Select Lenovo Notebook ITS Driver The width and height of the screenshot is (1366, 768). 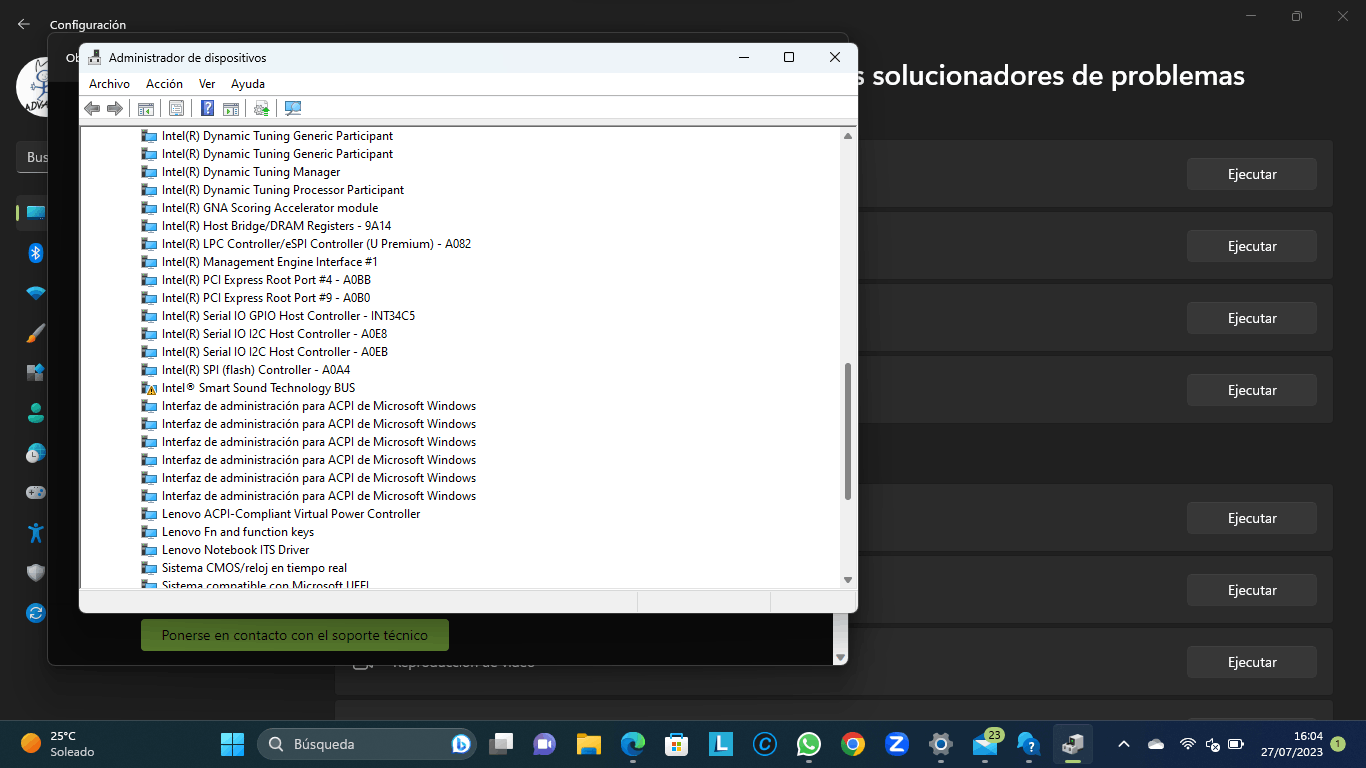coord(236,550)
